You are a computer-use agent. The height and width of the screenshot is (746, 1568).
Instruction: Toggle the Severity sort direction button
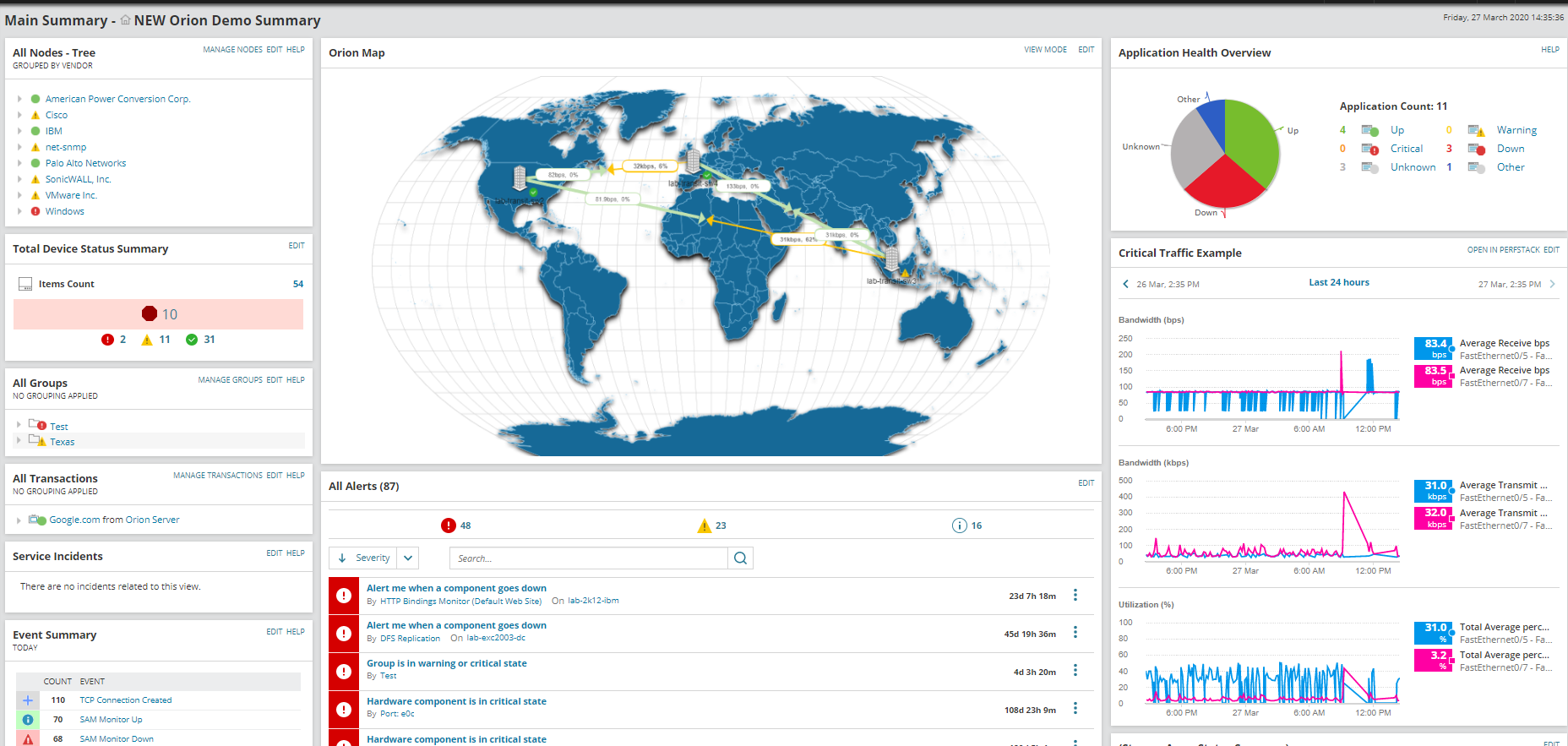coord(364,558)
